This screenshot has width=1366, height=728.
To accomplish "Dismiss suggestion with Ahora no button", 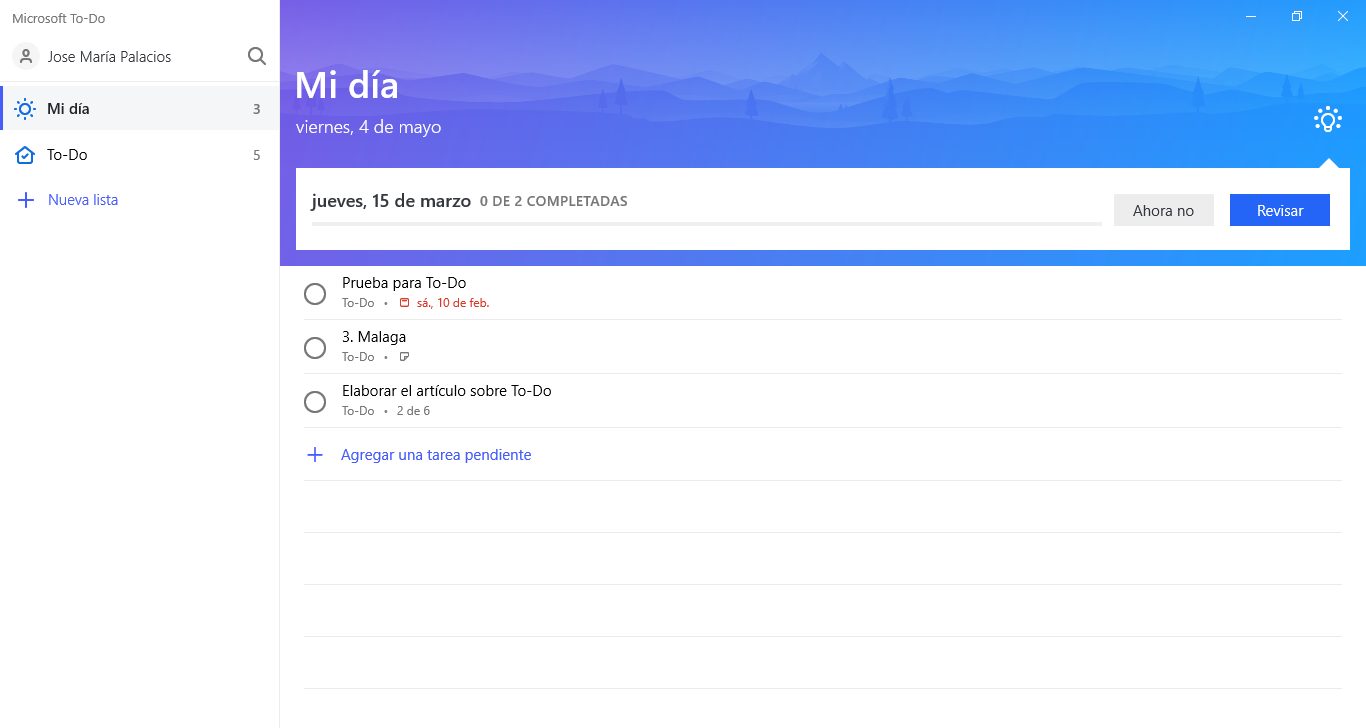I will pos(1163,211).
